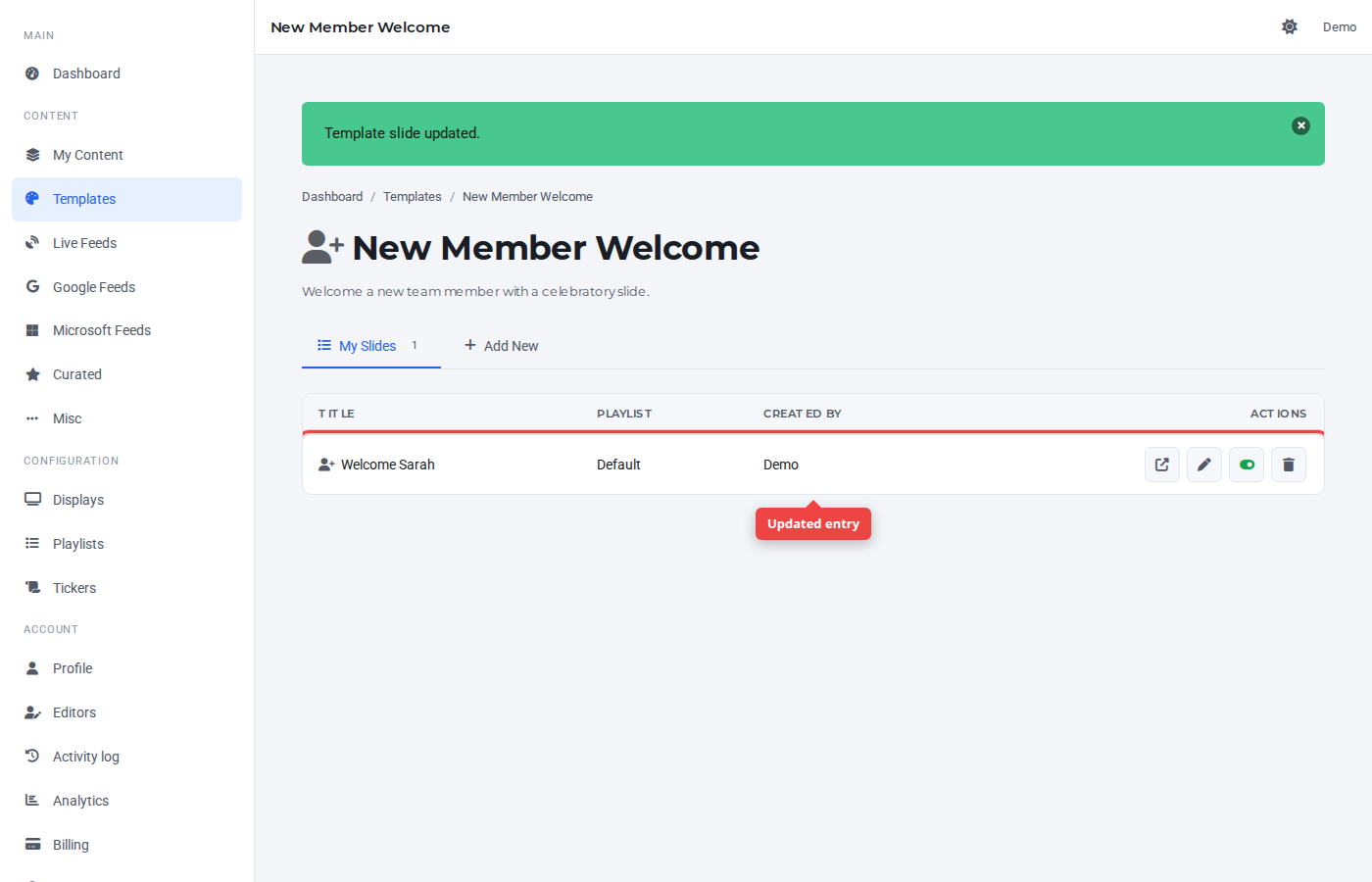Click the Misc ellipsis icon
This screenshot has width=1372, height=882.
pyautogui.click(x=32, y=418)
